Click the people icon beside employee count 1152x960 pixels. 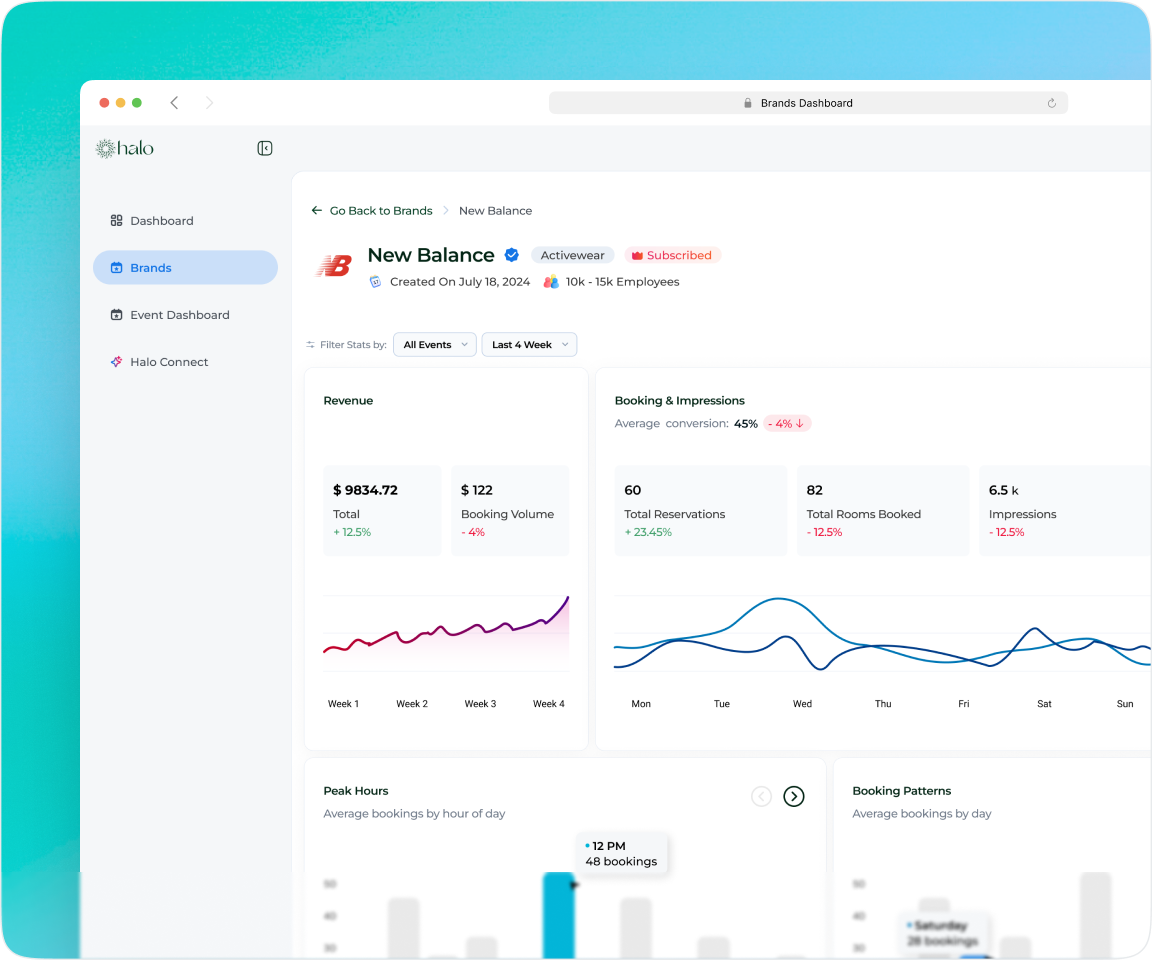pos(551,281)
